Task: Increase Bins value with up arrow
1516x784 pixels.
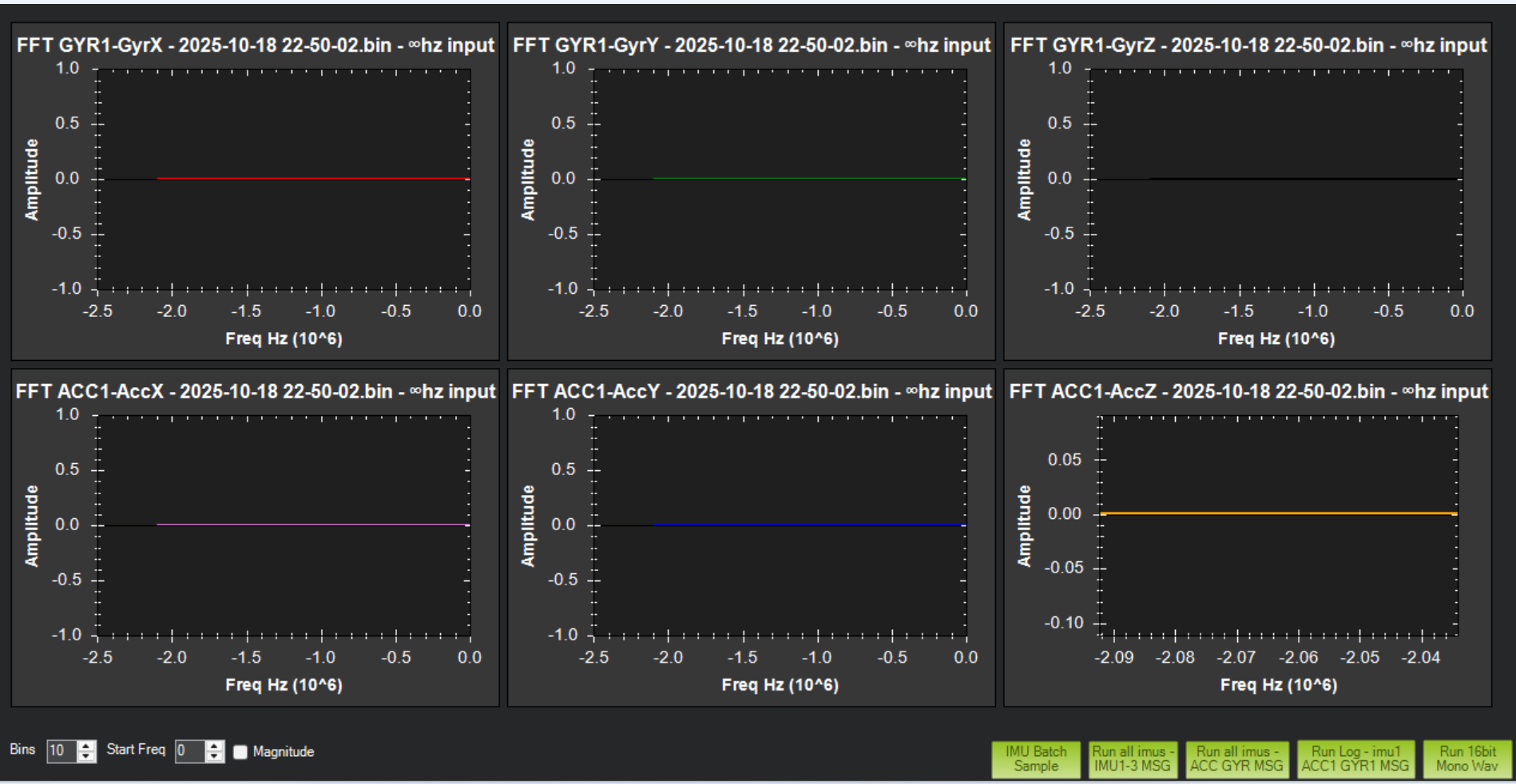Action: (x=87, y=746)
